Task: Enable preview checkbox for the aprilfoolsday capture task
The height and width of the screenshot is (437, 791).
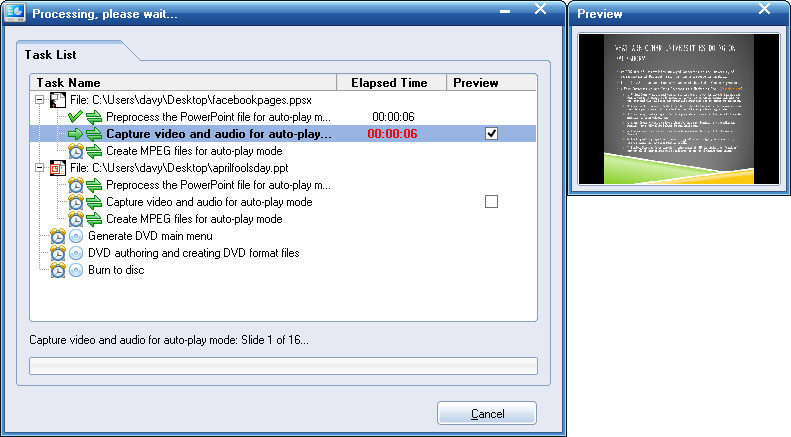Action: [x=491, y=202]
